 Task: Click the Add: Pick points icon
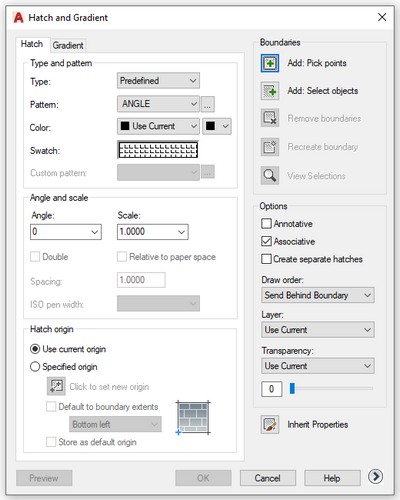click(x=270, y=63)
